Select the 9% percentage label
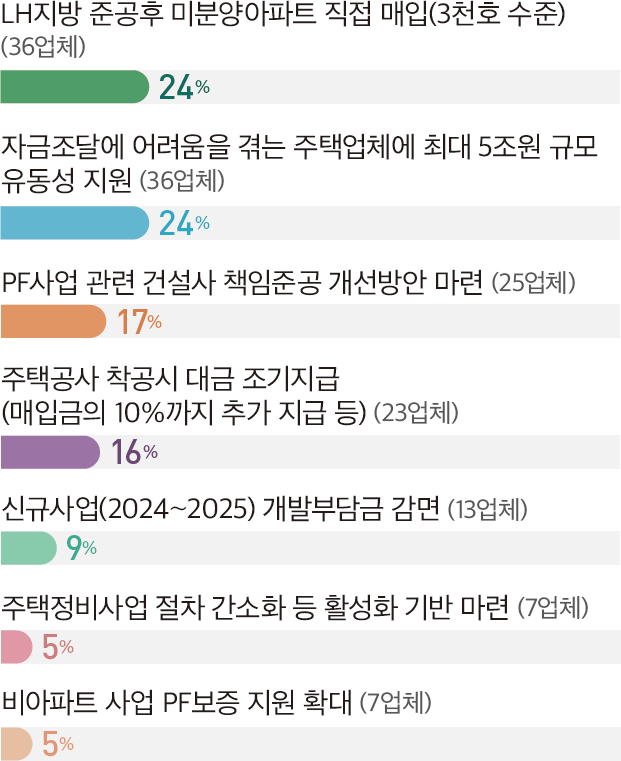The image size is (621, 761). coord(82,548)
